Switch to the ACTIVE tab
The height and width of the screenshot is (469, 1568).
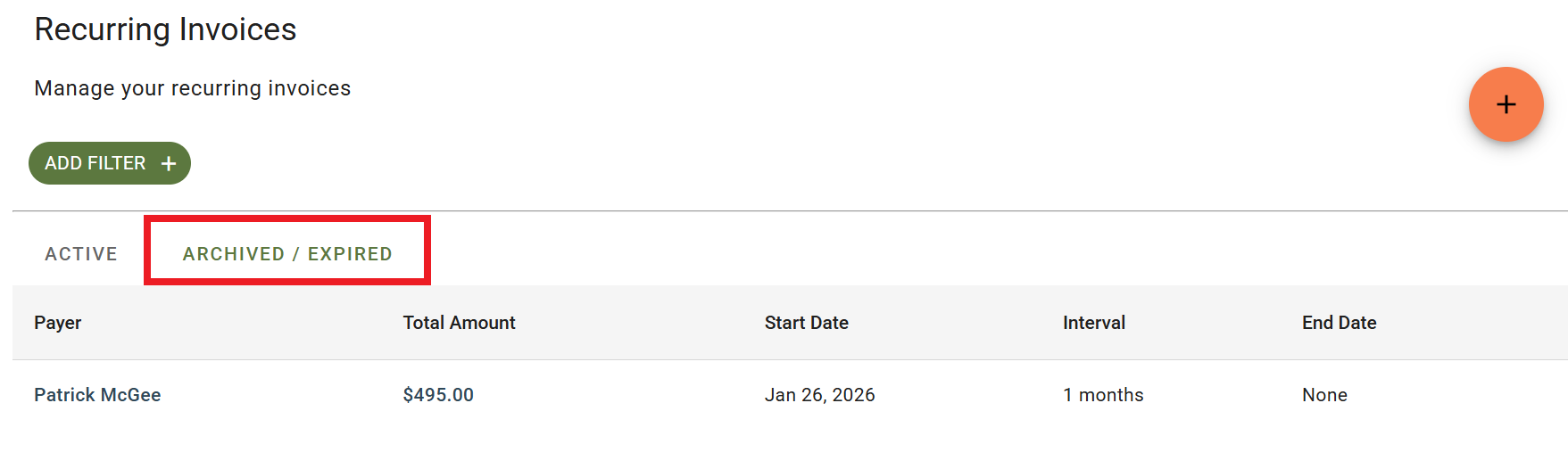click(81, 254)
